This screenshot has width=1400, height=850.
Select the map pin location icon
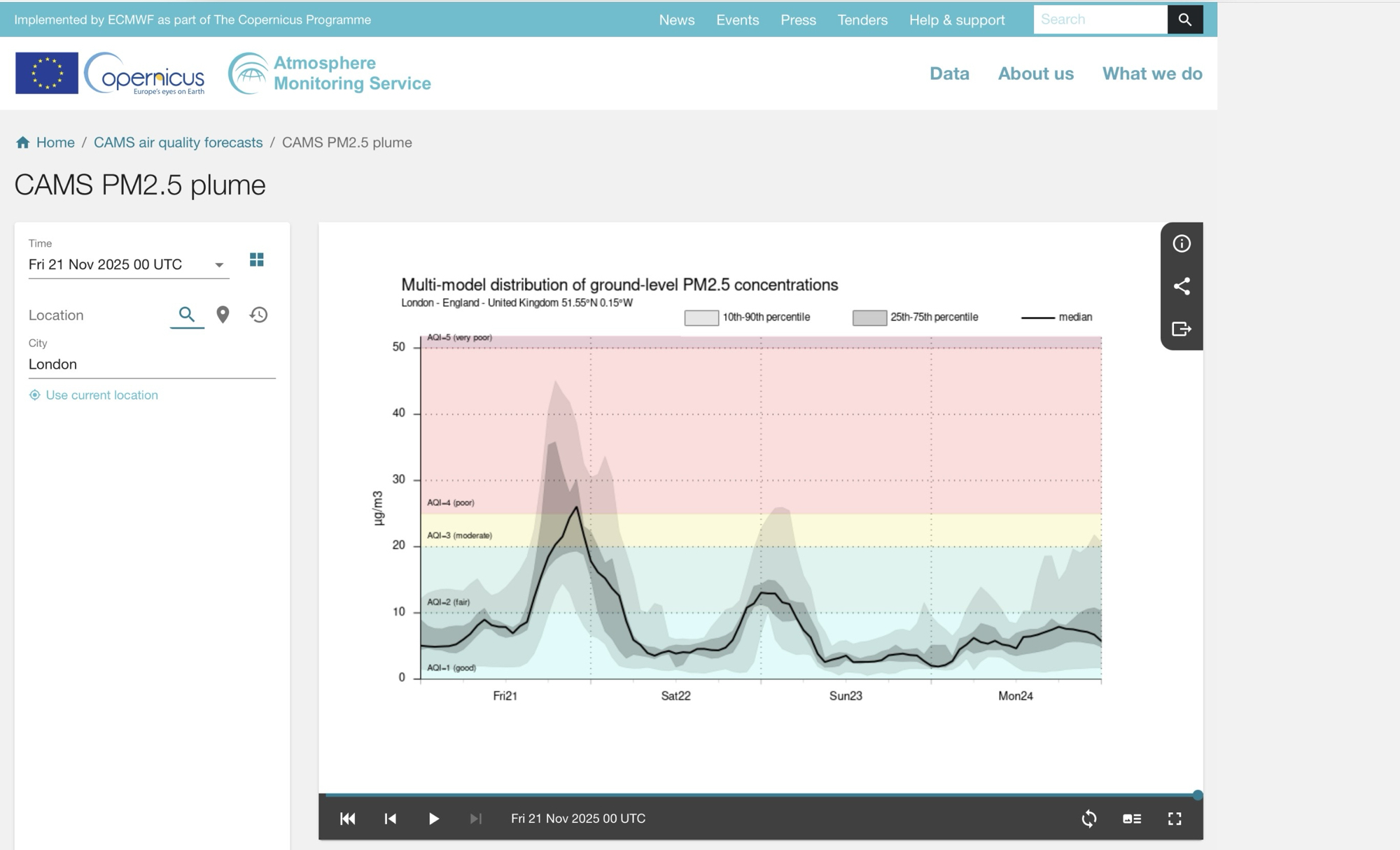[223, 315]
